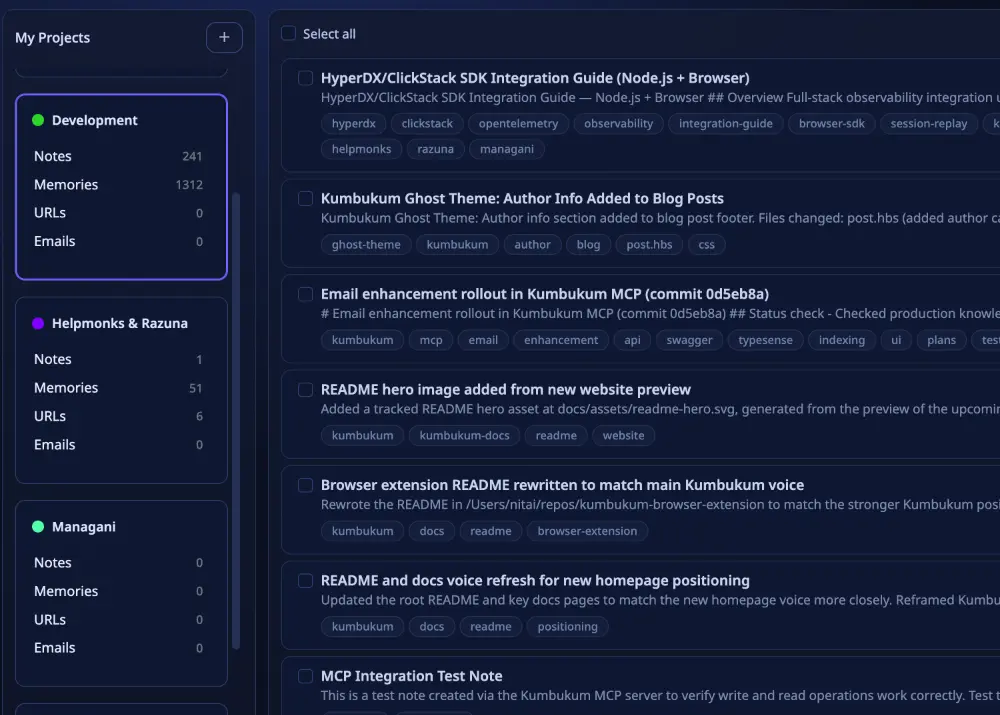The width and height of the screenshot is (1000, 715).
Task: Open HyperDX/ClickStack SDK Integration Guide note title
Action: click(x=535, y=78)
